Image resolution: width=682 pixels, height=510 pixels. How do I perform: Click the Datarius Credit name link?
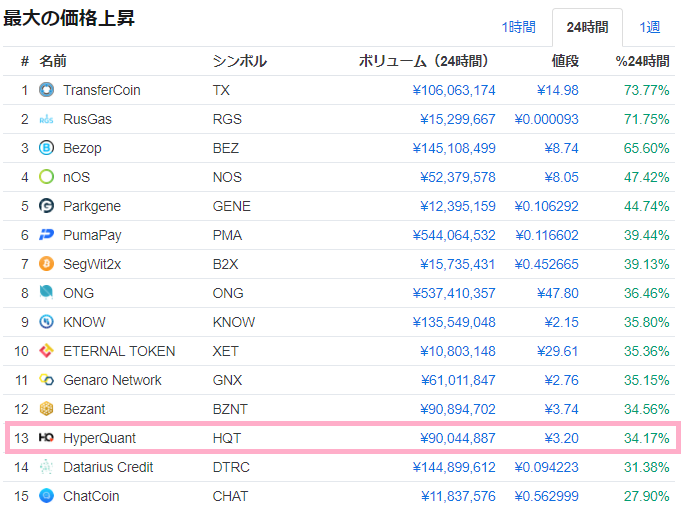107,467
